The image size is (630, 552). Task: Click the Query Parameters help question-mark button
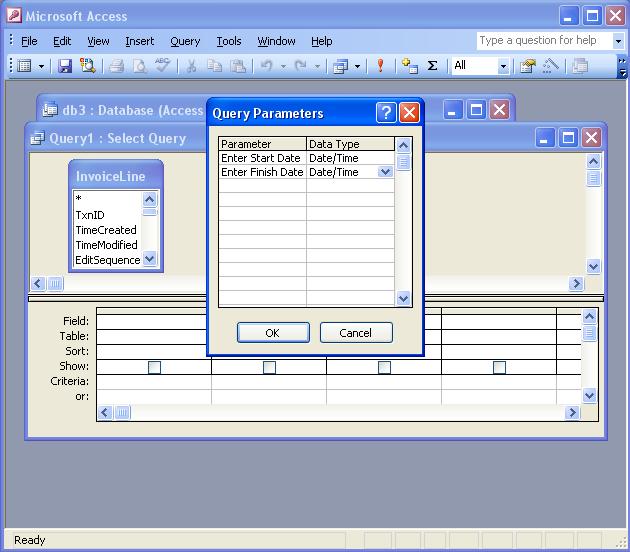click(386, 112)
